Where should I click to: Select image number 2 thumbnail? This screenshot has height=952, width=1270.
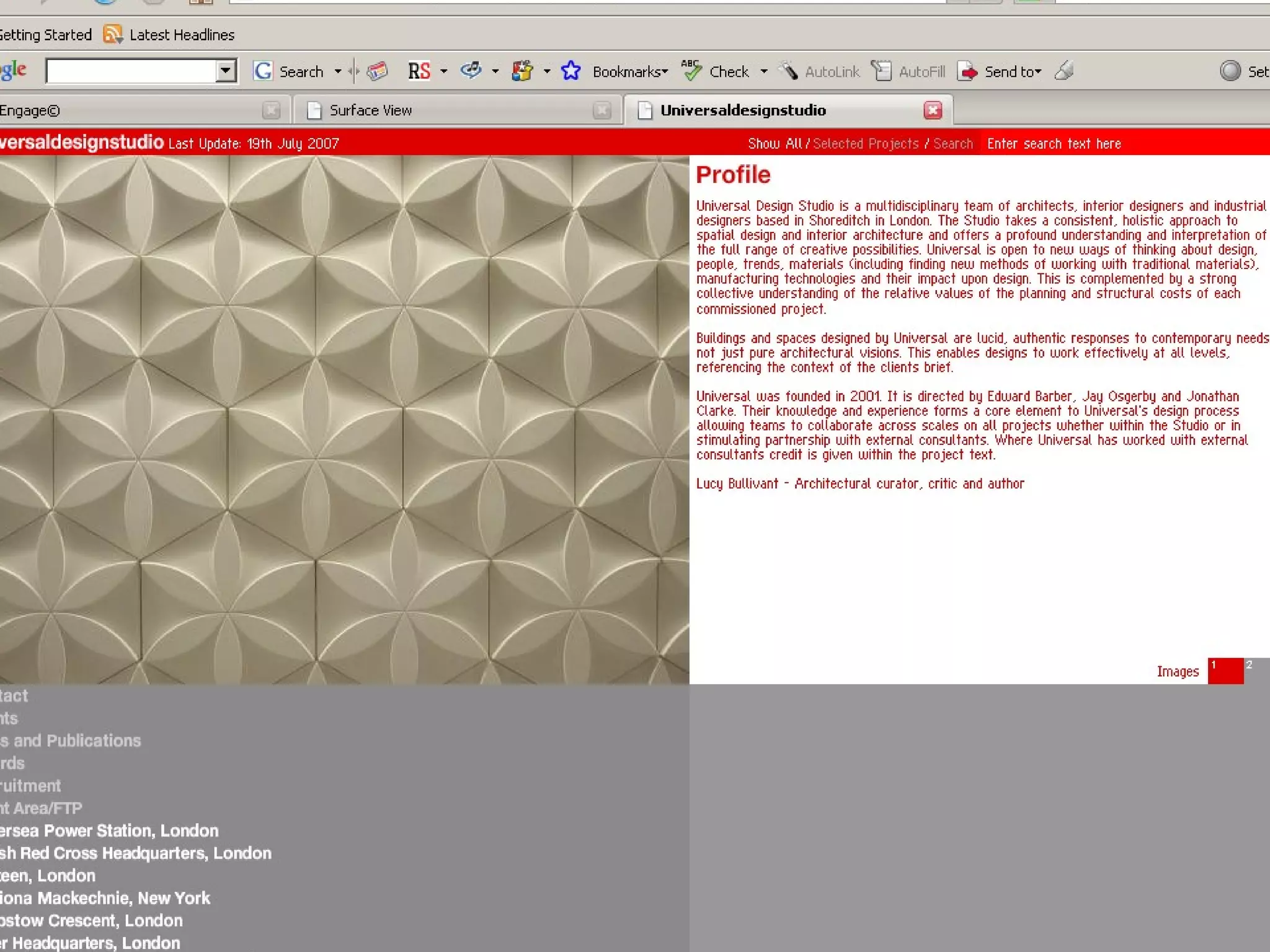point(1256,671)
